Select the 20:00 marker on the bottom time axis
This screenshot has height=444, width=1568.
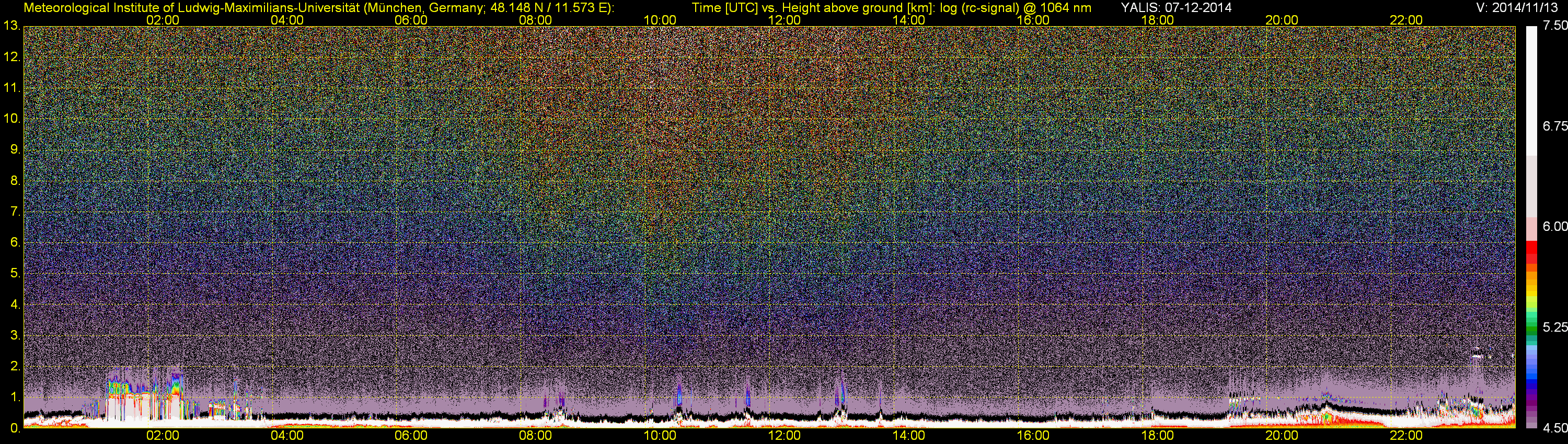[x=1281, y=436]
